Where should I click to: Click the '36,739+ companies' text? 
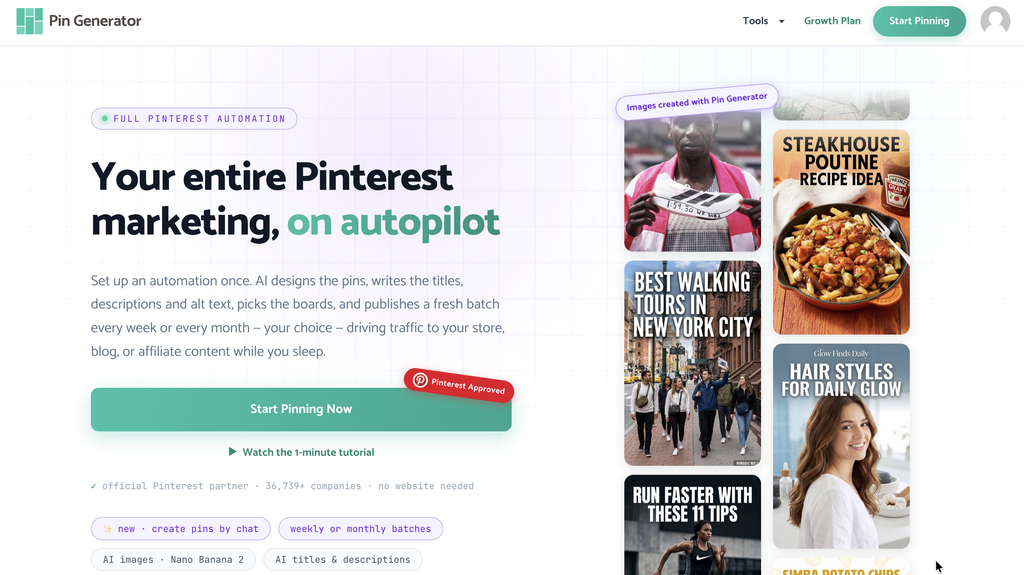click(313, 486)
